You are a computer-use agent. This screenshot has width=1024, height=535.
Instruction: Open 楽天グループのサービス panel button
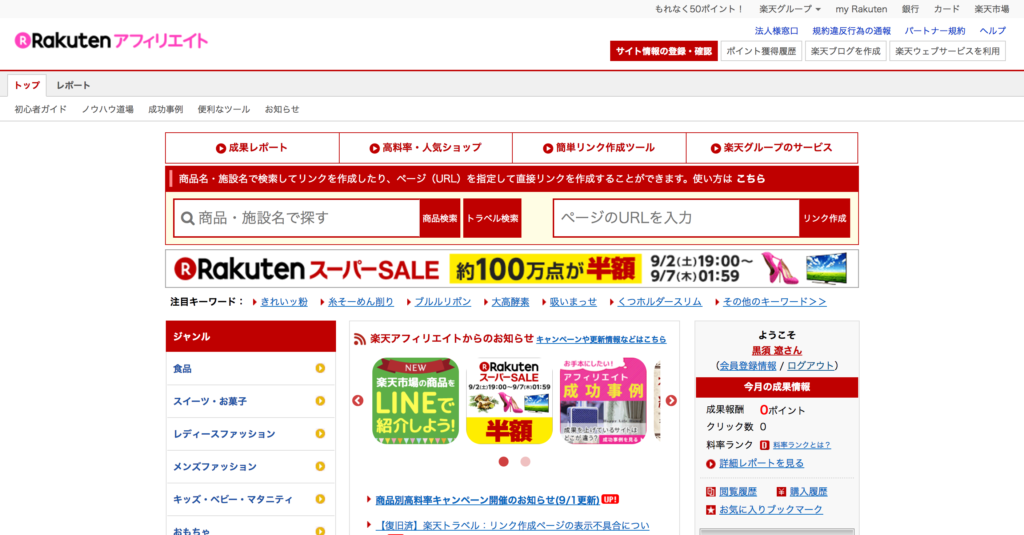pyautogui.click(x=772, y=148)
